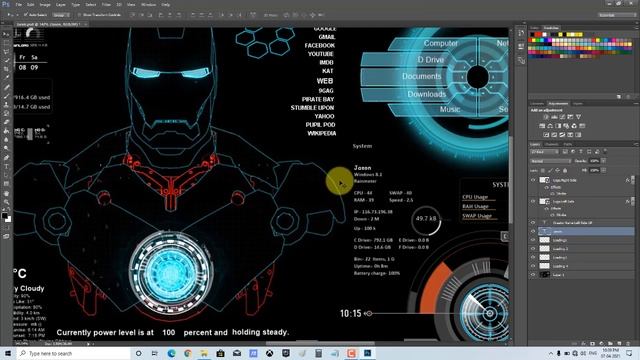Select the Pen tool
The image size is (640, 360).
[7, 157]
